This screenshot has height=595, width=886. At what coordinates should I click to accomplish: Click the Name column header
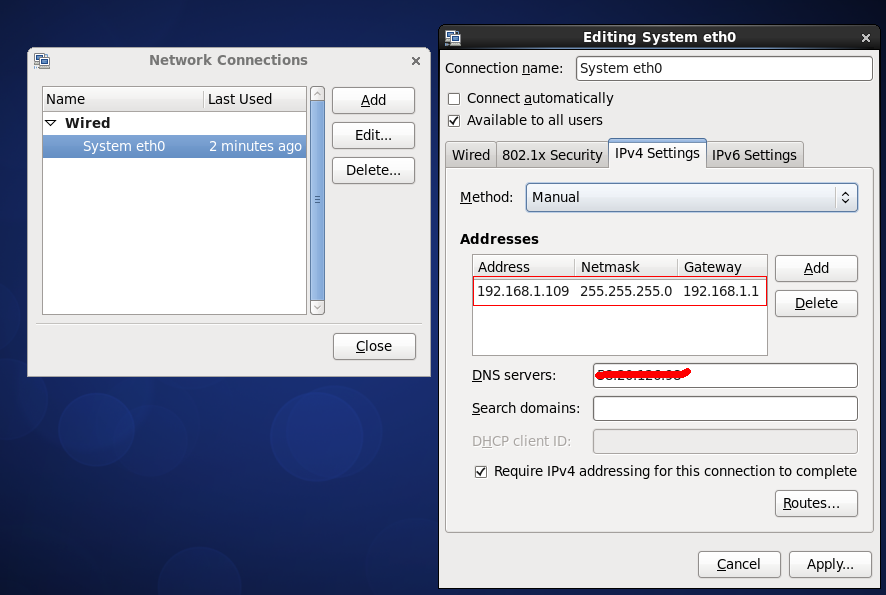click(x=123, y=99)
